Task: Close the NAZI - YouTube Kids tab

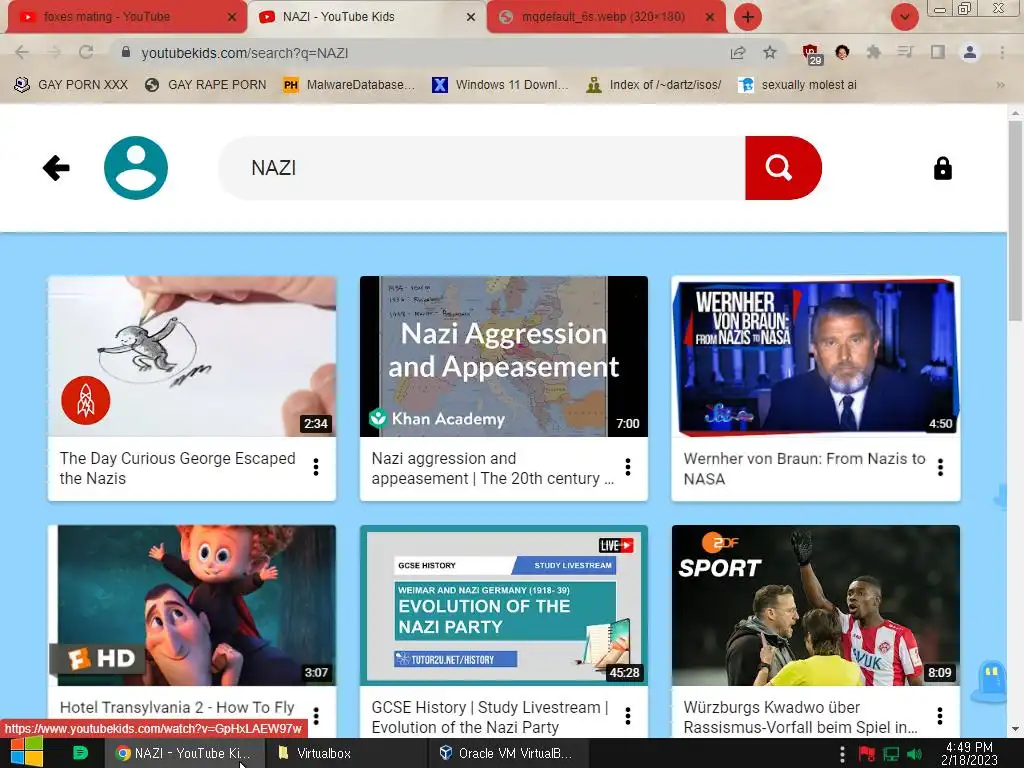Action: pyautogui.click(x=471, y=17)
